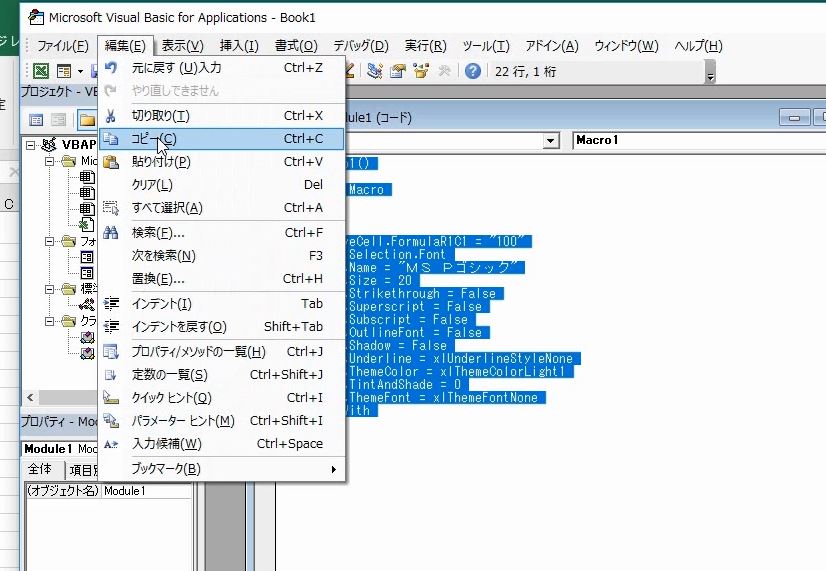Click the Toolbox wrench toolbar icon
This screenshot has width=826, height=571.
pyautogui.click(x=444, y=71)
